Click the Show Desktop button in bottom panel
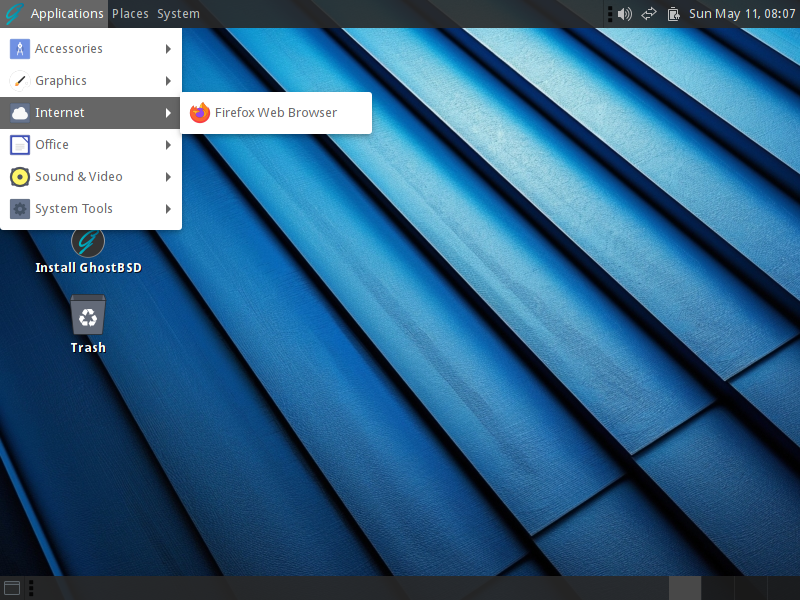 (12, 588)
